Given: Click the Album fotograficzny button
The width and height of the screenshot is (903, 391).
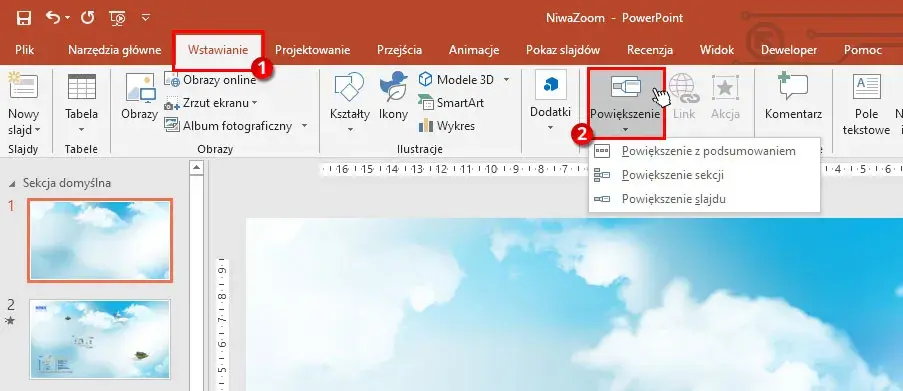Looking at the screenshot, I should click(229, 126).
